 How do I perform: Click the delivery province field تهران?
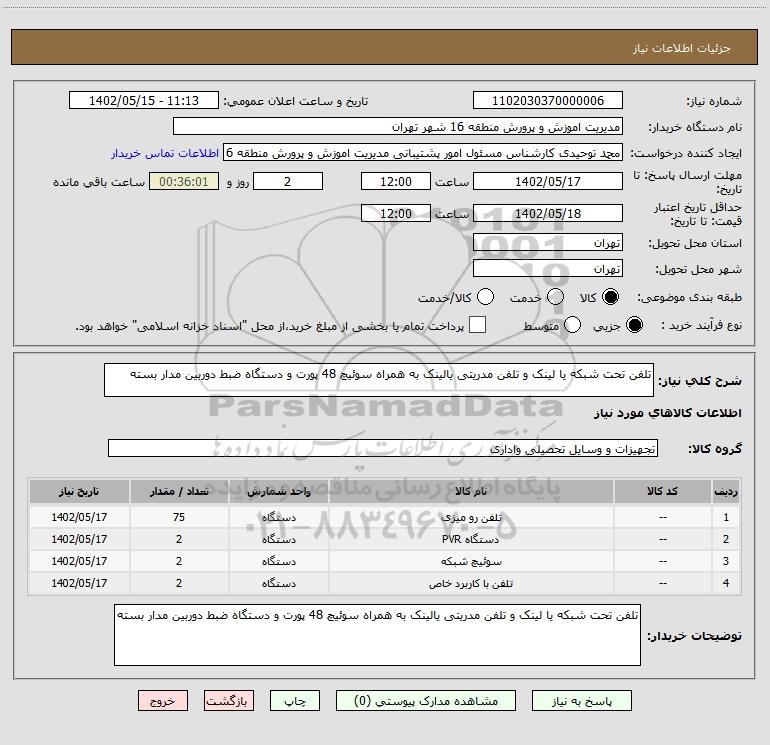coord(548,243)
